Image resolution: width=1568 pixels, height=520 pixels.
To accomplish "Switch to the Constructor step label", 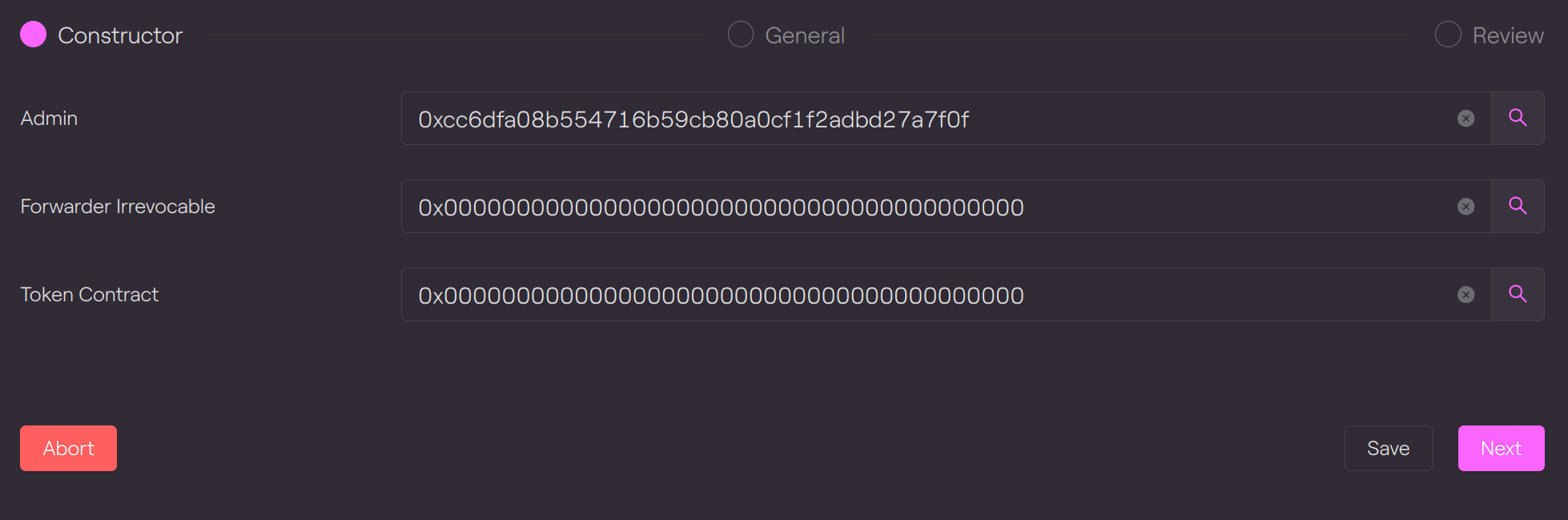I will point(120,35).
